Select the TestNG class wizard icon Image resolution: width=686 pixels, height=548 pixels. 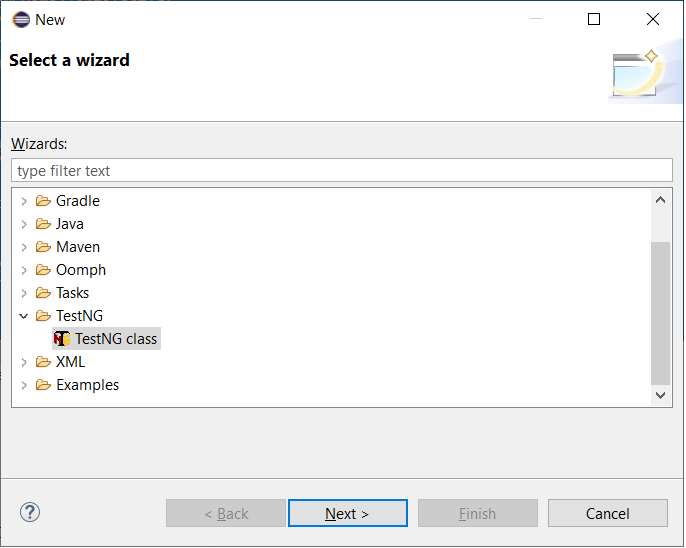coord(62,339)
